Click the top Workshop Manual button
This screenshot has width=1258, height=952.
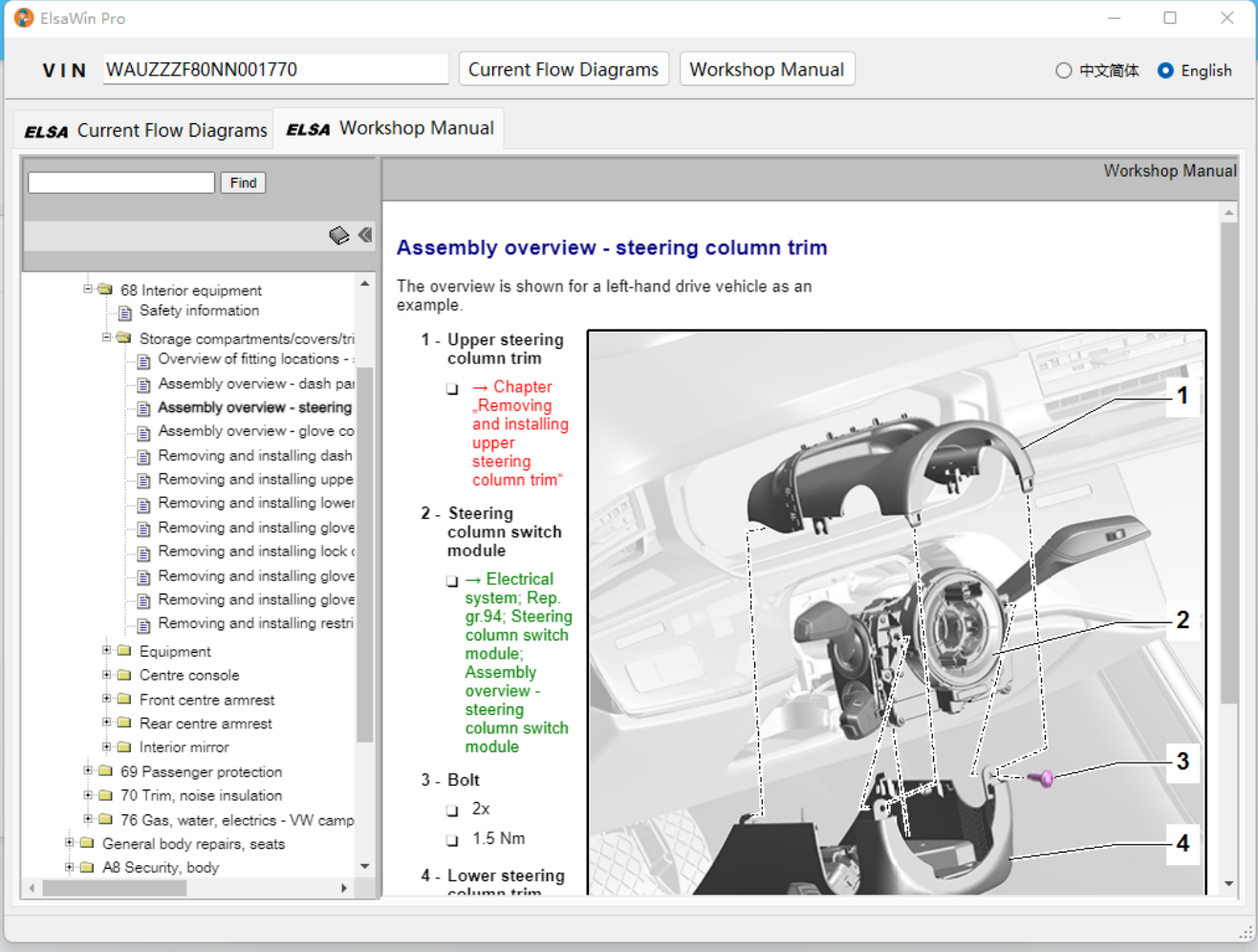[x=767, y=70]
